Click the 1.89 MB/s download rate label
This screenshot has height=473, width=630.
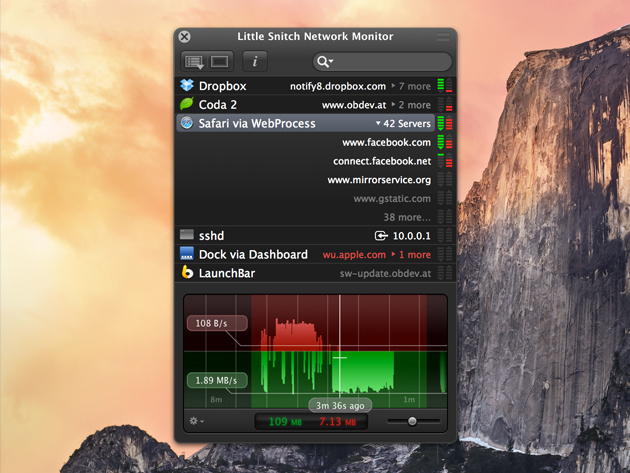tap(217, 380)
